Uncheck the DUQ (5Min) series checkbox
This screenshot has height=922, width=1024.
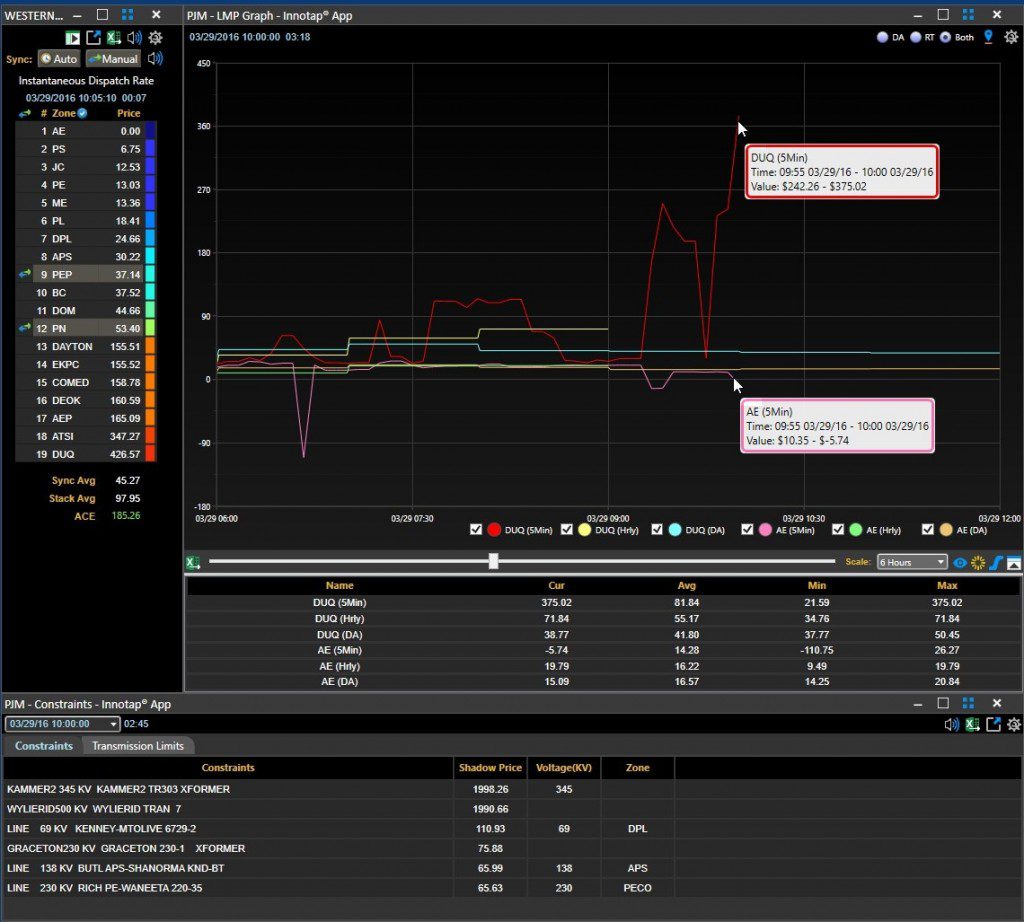(476, 530)
